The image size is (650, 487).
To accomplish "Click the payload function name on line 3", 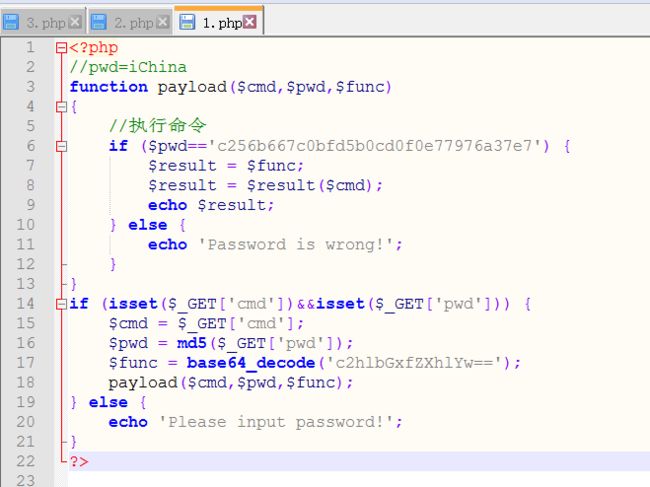I will click(x=192, y=87).
